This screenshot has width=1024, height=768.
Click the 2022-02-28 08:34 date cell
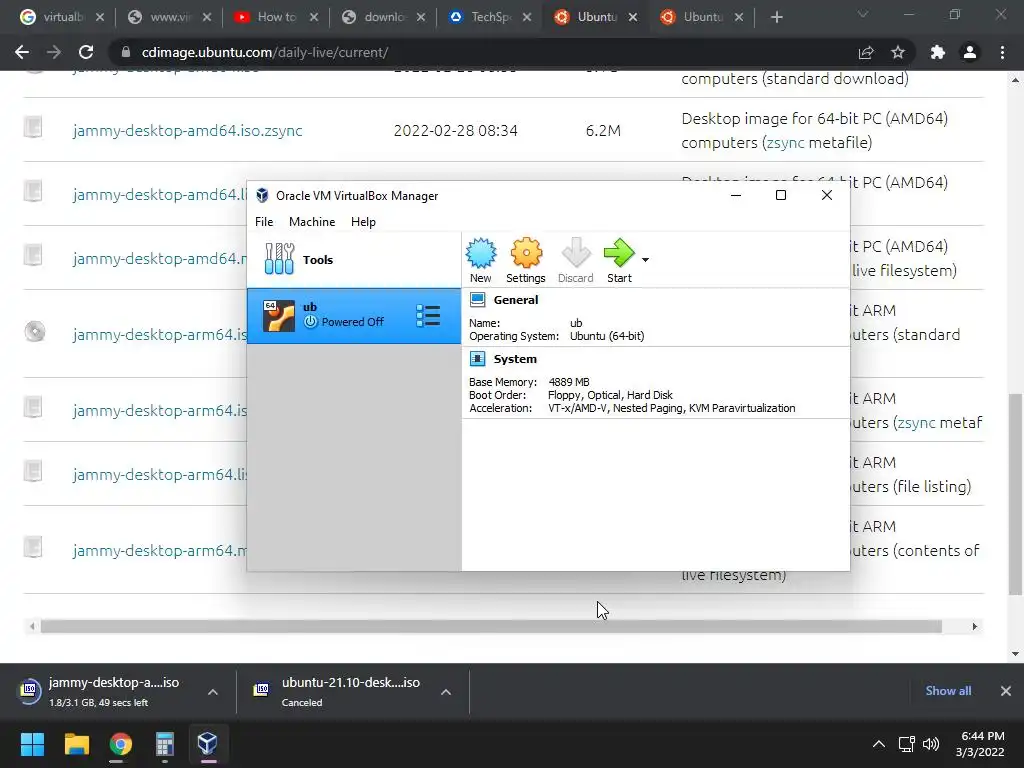coord(455,131)
